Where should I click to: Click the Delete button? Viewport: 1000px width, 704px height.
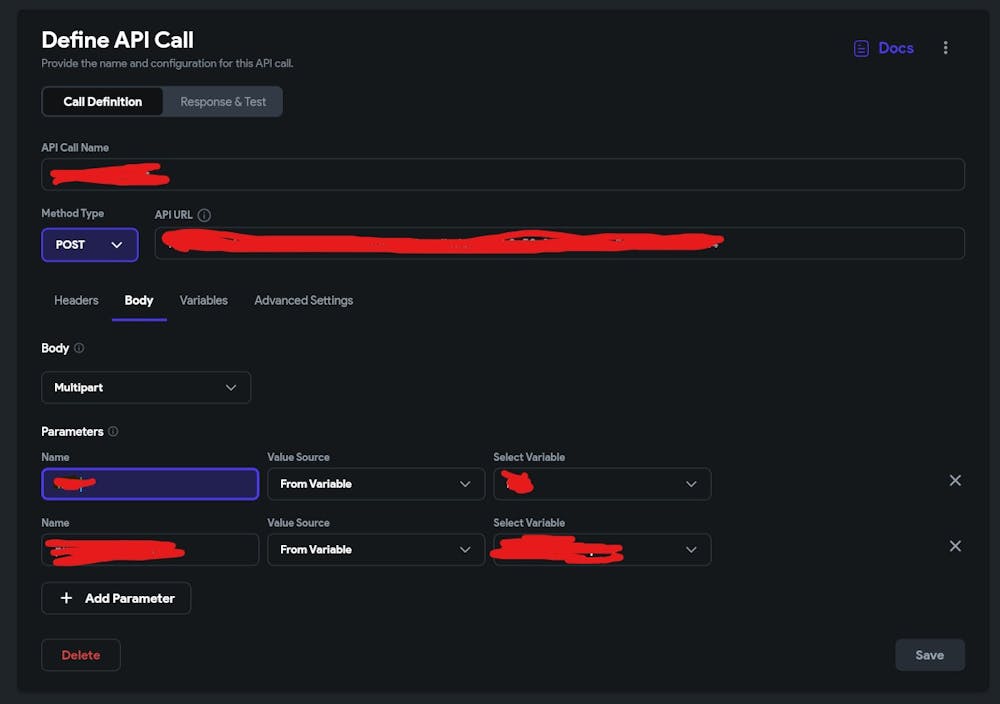click(80, 655)
